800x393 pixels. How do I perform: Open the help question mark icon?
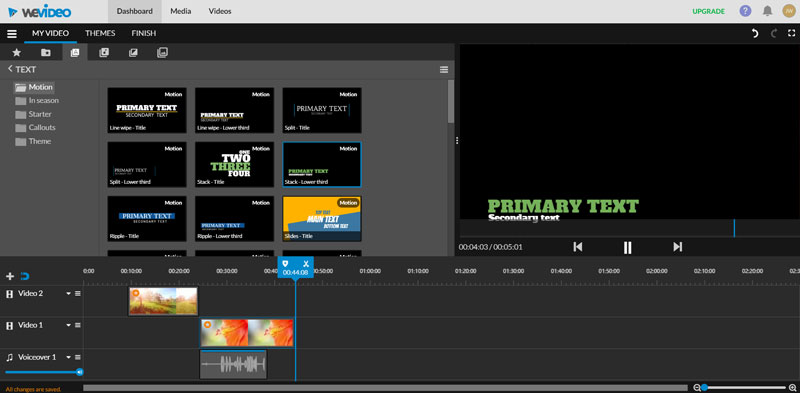pyautogui.click(x=745, y=11)
